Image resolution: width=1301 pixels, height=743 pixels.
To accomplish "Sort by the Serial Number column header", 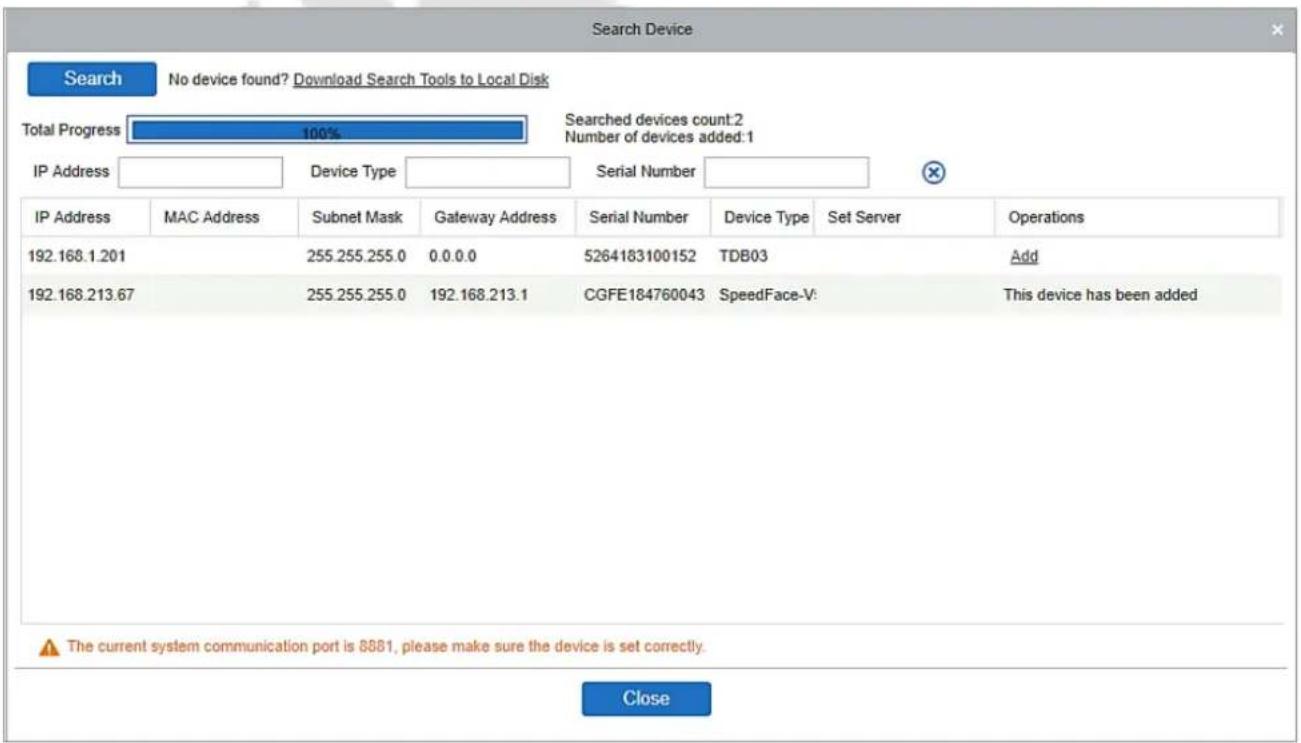I will 638,217.
